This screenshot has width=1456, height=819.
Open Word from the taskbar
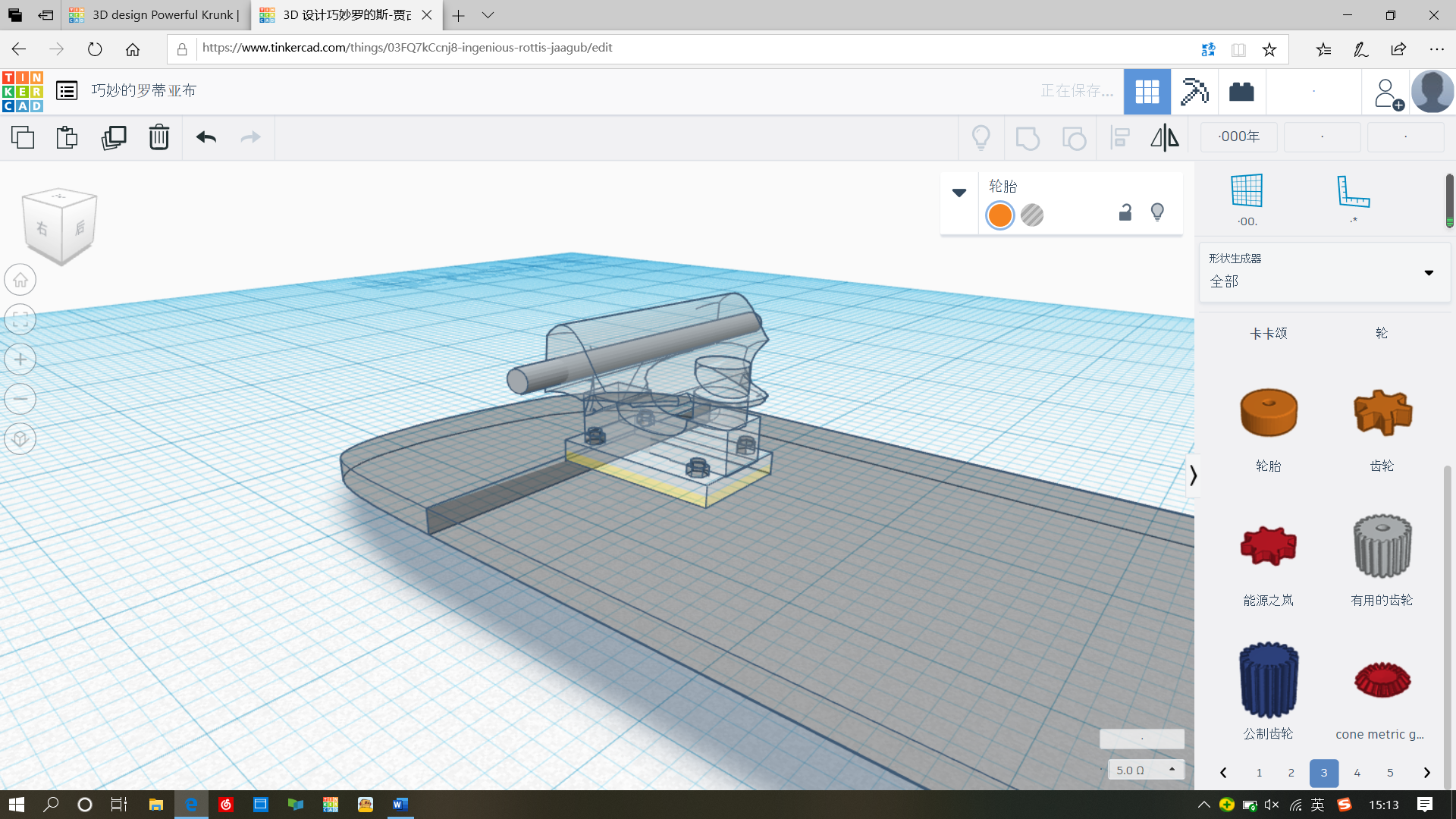(x=400, y=805)
